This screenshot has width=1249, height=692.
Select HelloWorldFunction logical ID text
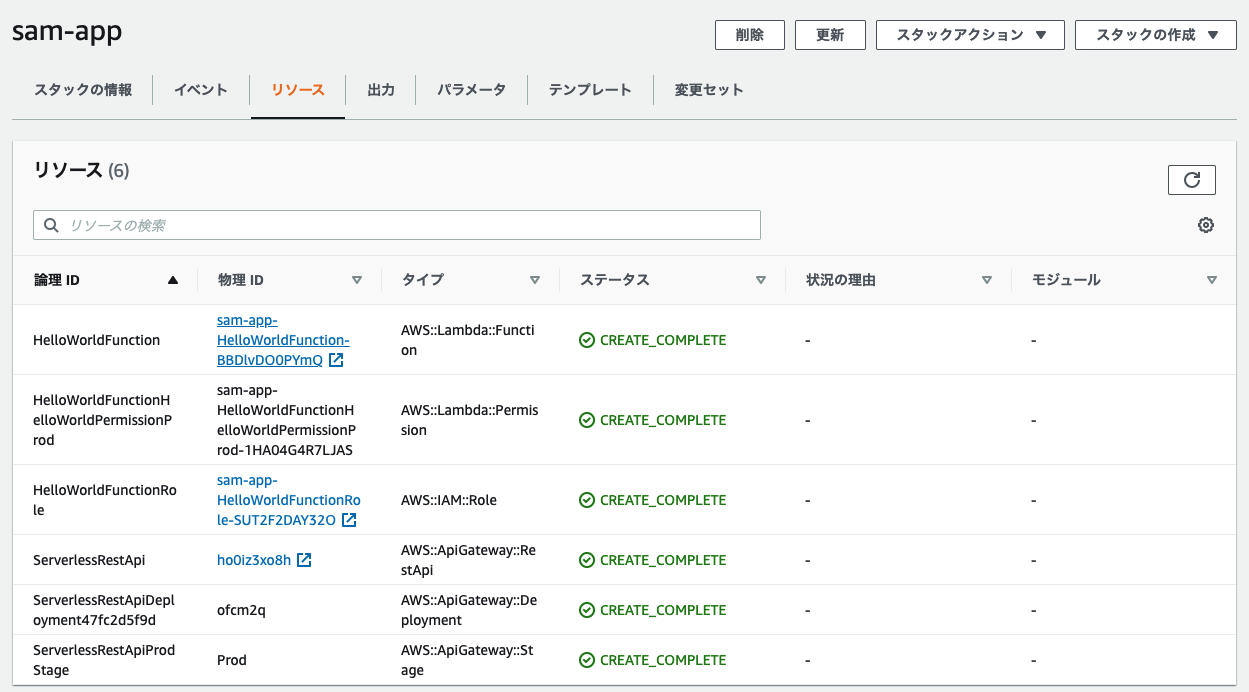(x=97, y=340)
